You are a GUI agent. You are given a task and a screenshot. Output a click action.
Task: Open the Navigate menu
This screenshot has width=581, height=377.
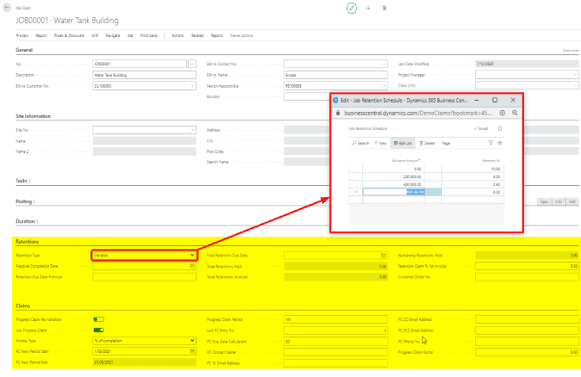tap(113, 36)
